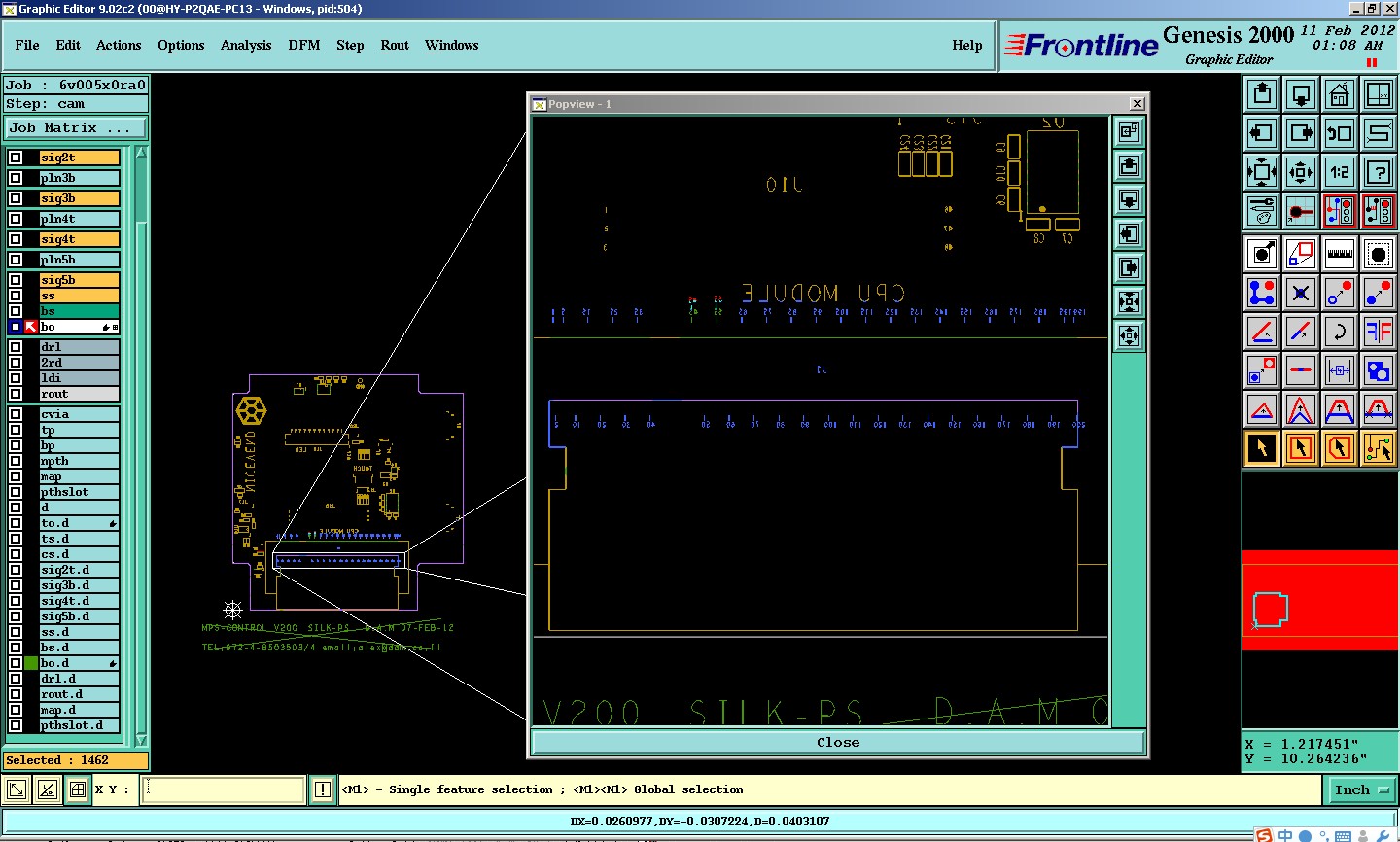Click the octagon in dashed box icon
Screen dimensions: 1400x842
tap(1379, 254)
